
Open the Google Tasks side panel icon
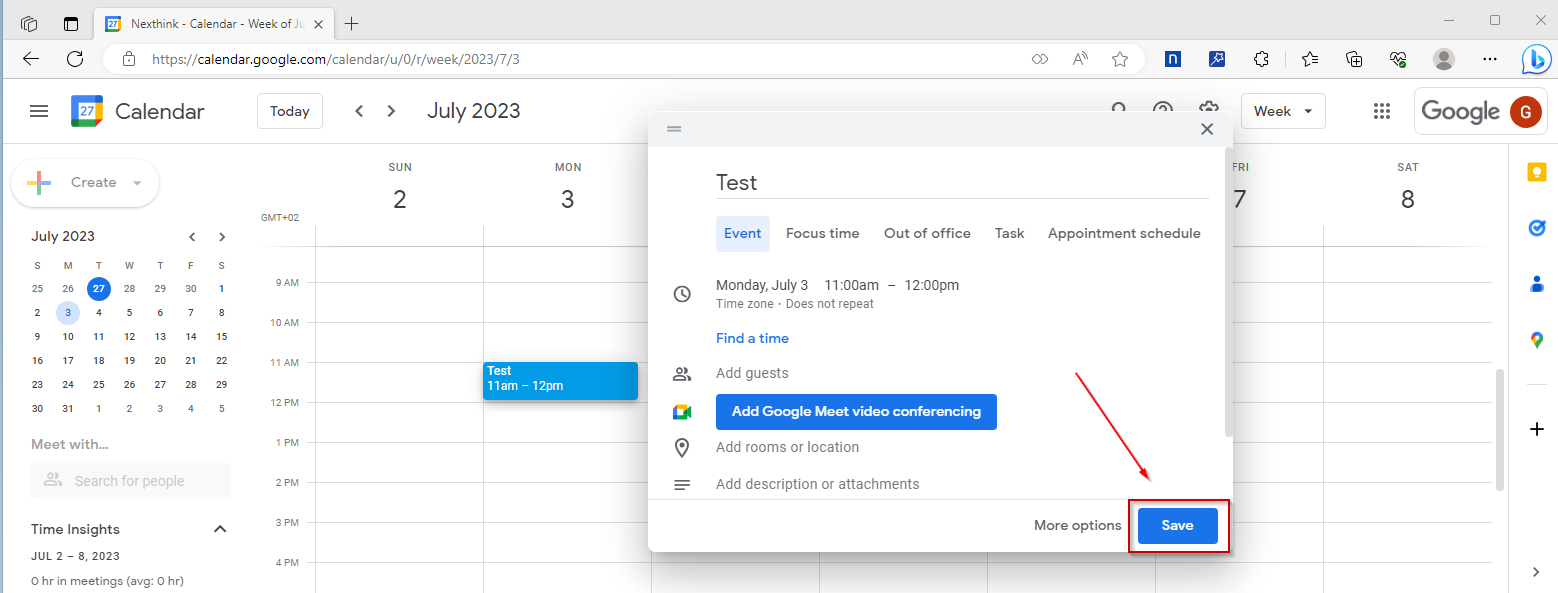[x=1537, y=228]
